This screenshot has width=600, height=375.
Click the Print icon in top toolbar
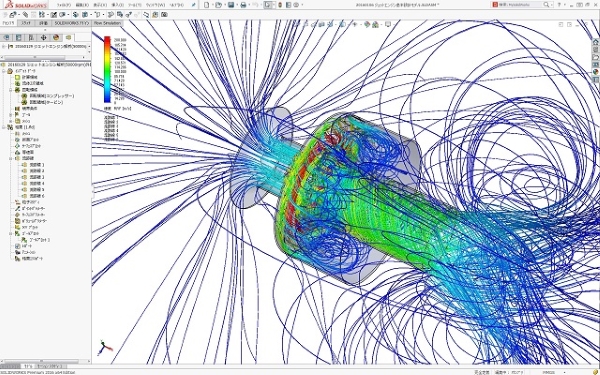(x=243, y=5)
